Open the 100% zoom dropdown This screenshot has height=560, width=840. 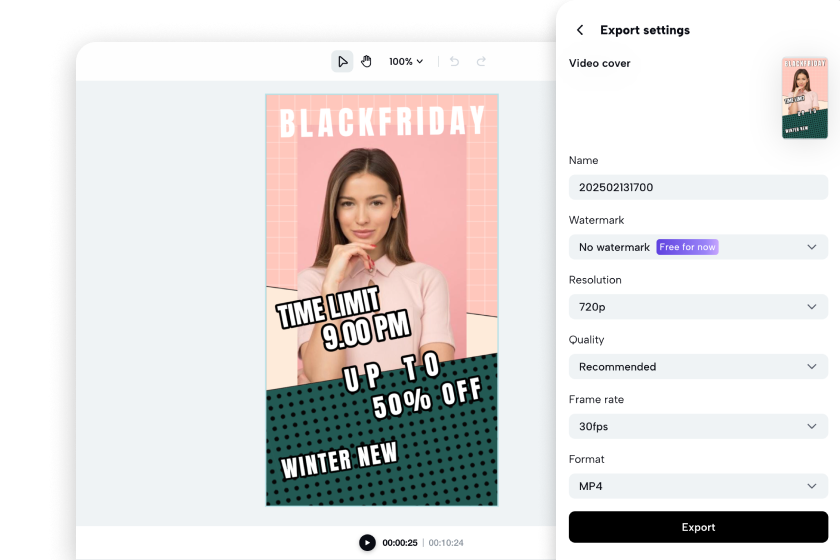[406, 62]
